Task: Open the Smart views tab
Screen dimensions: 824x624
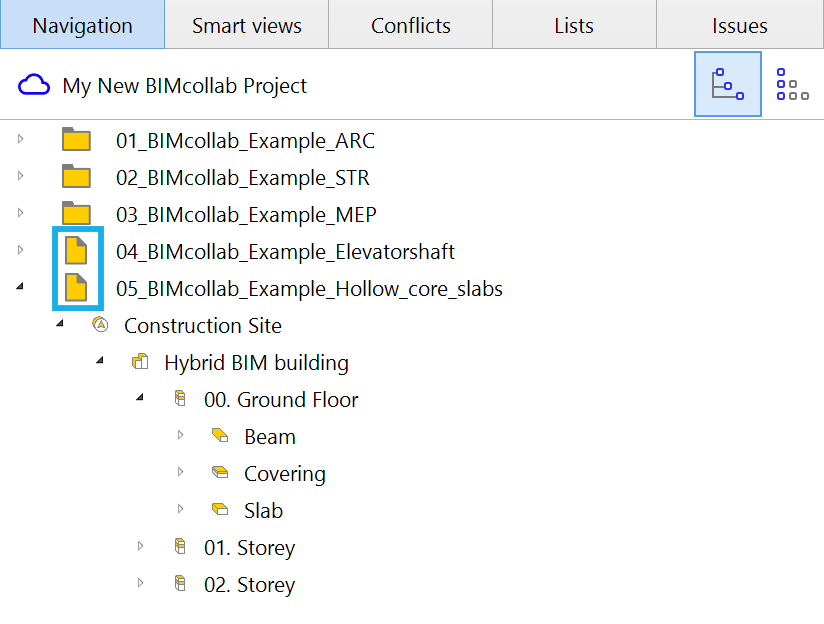Action: pyautogui.click(x=246, y=25)
